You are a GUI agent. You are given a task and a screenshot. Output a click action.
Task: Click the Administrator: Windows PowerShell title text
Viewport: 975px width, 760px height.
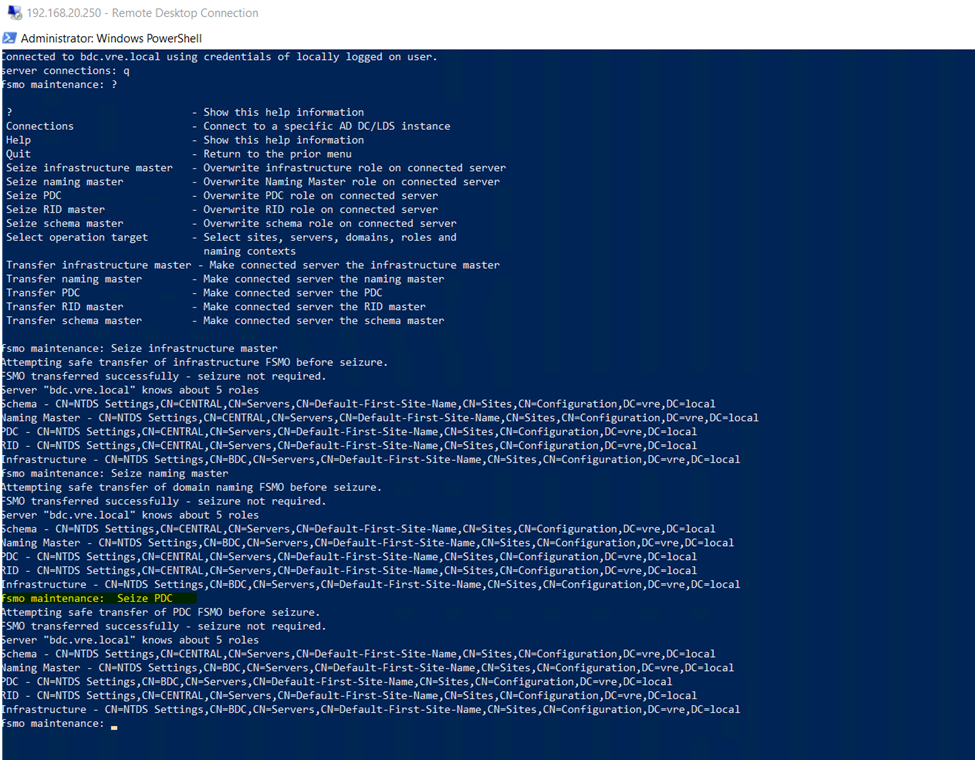coord(111,38)
